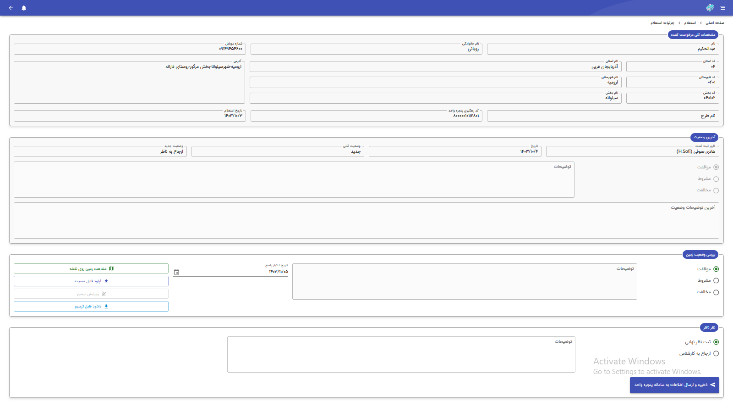Open the calendar icon beside the date field
The height and width of the screenshot is (413, 733).
(x=177, y=271)
